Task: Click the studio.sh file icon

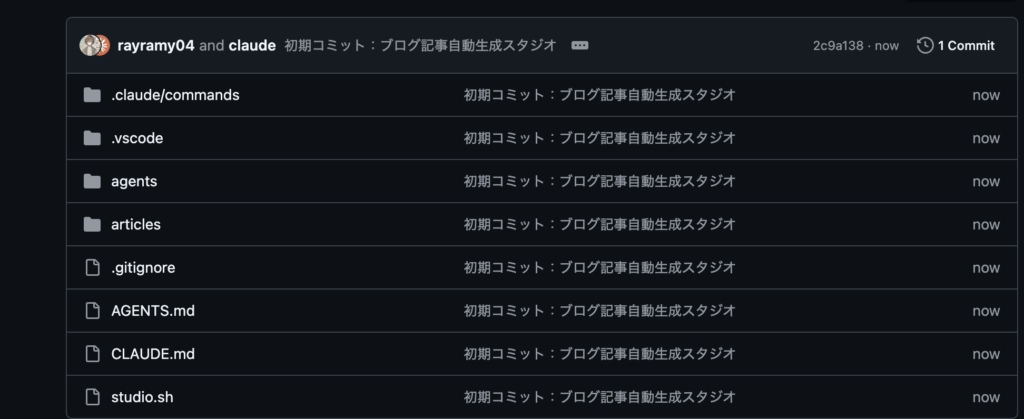Action: coord(93,396)
